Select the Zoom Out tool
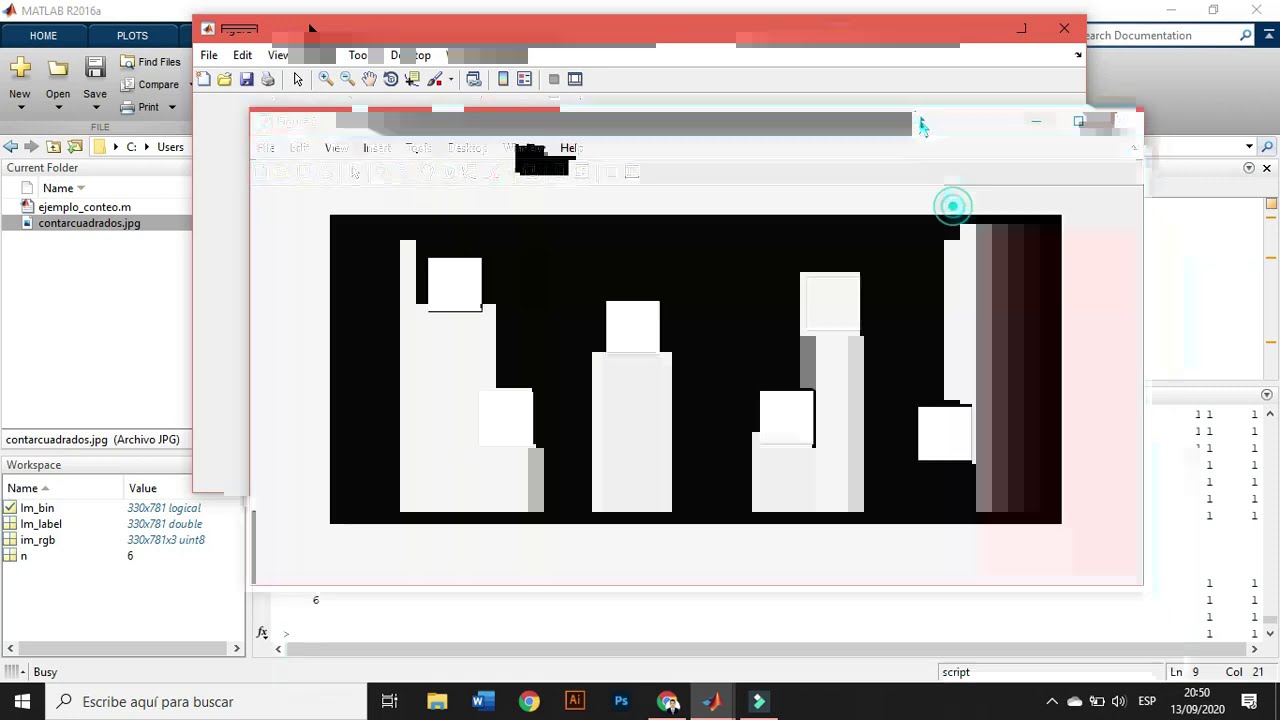Image resolution: width=1280 pixels, height=720 pixels. click(x=347, y=79)
